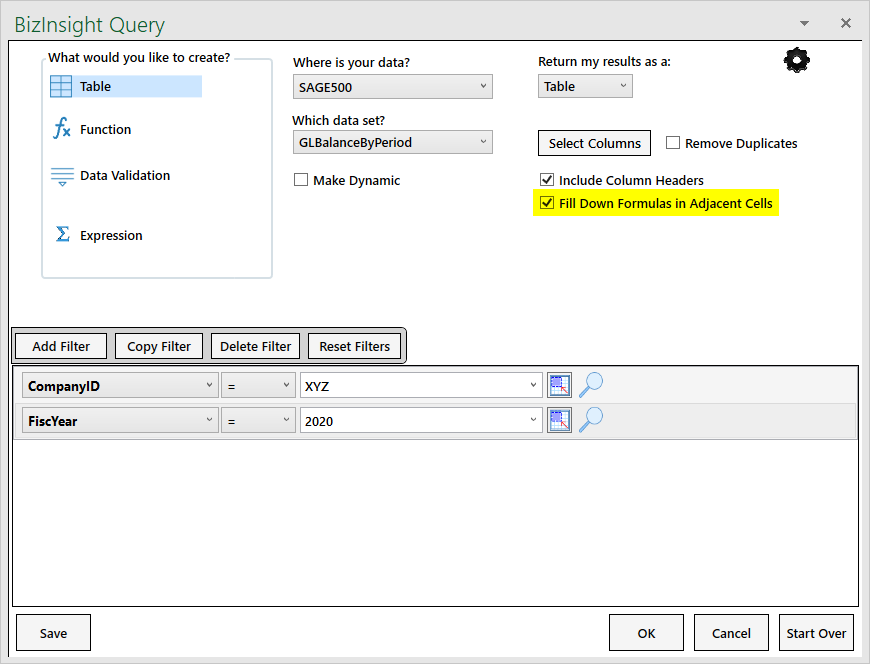Open the CompanyID field dropdown

coord(120,386)
